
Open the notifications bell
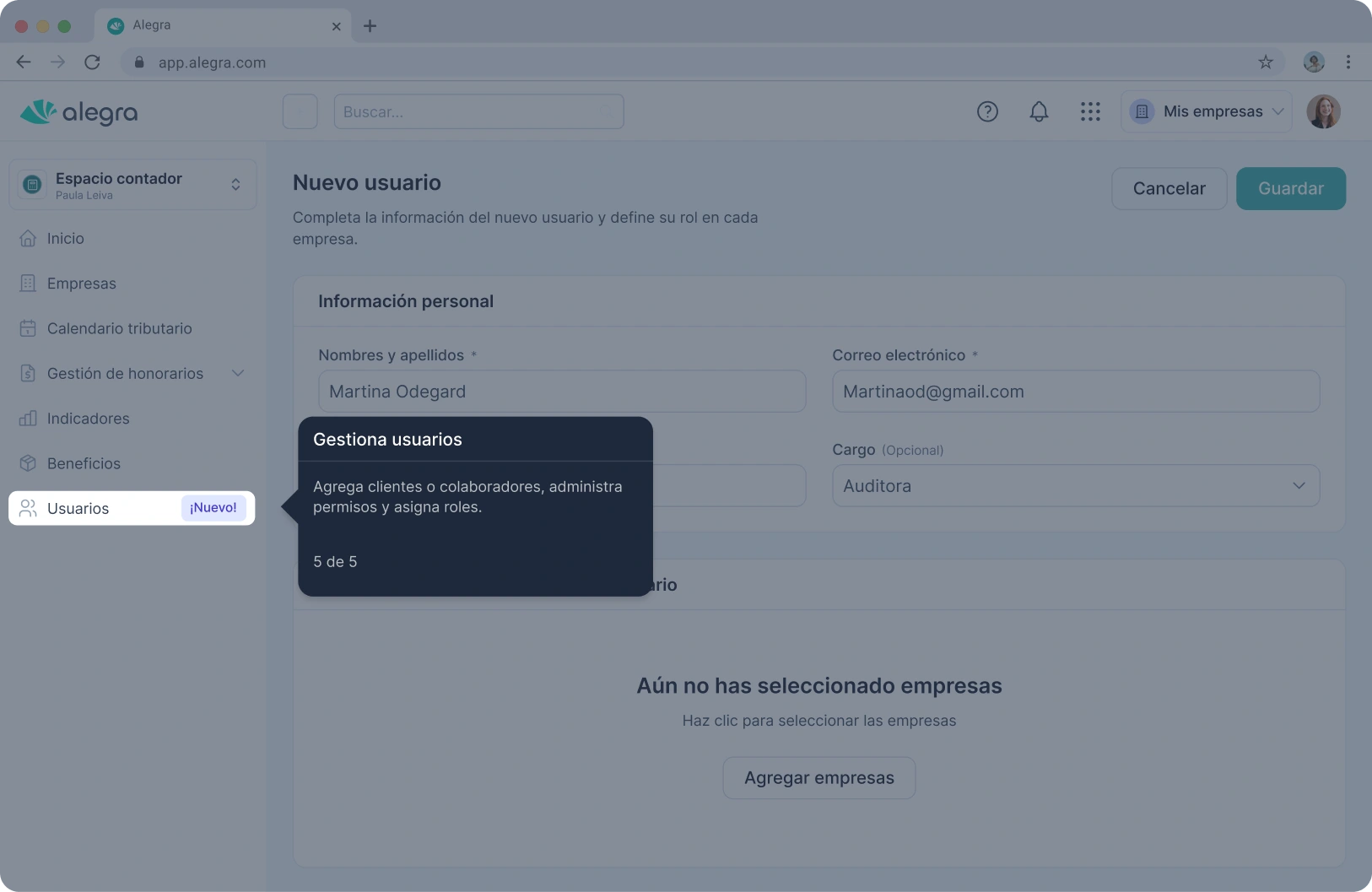coord(1039,111)
